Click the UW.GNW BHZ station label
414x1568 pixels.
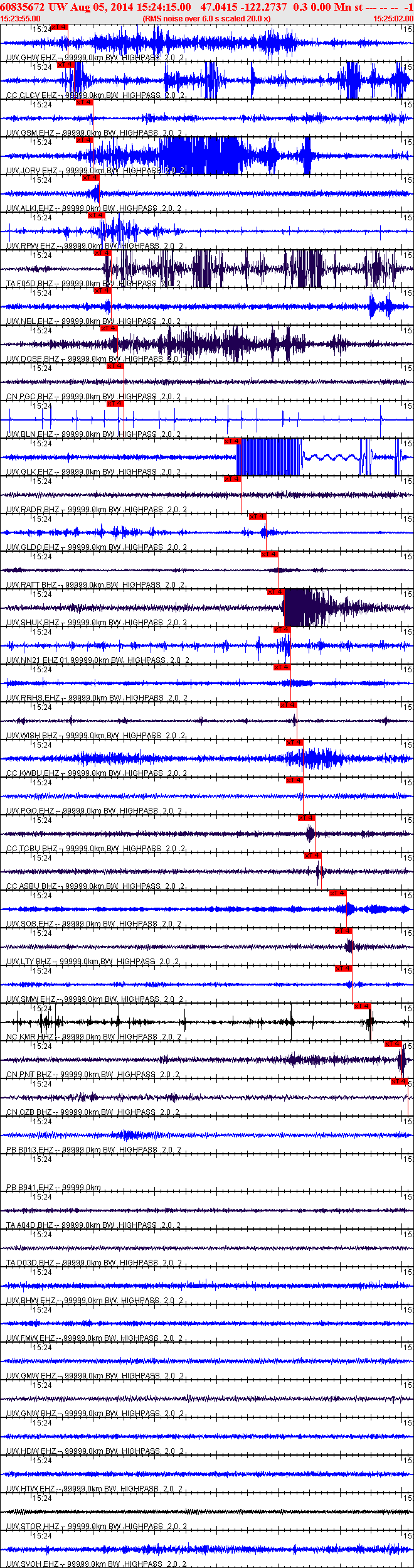click(31, 1414)
